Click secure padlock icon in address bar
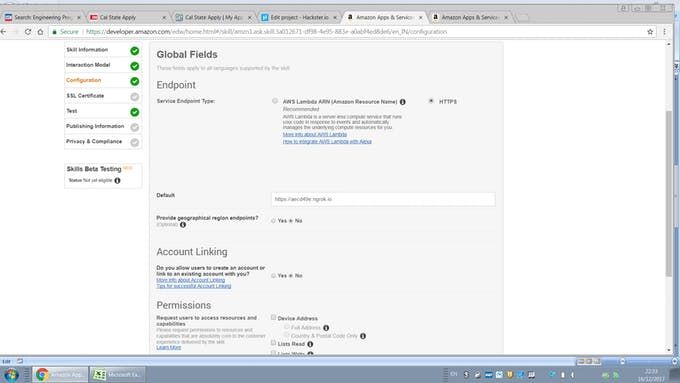The width and height of the screenshot is (680, 383). click(x=55, y=32)
